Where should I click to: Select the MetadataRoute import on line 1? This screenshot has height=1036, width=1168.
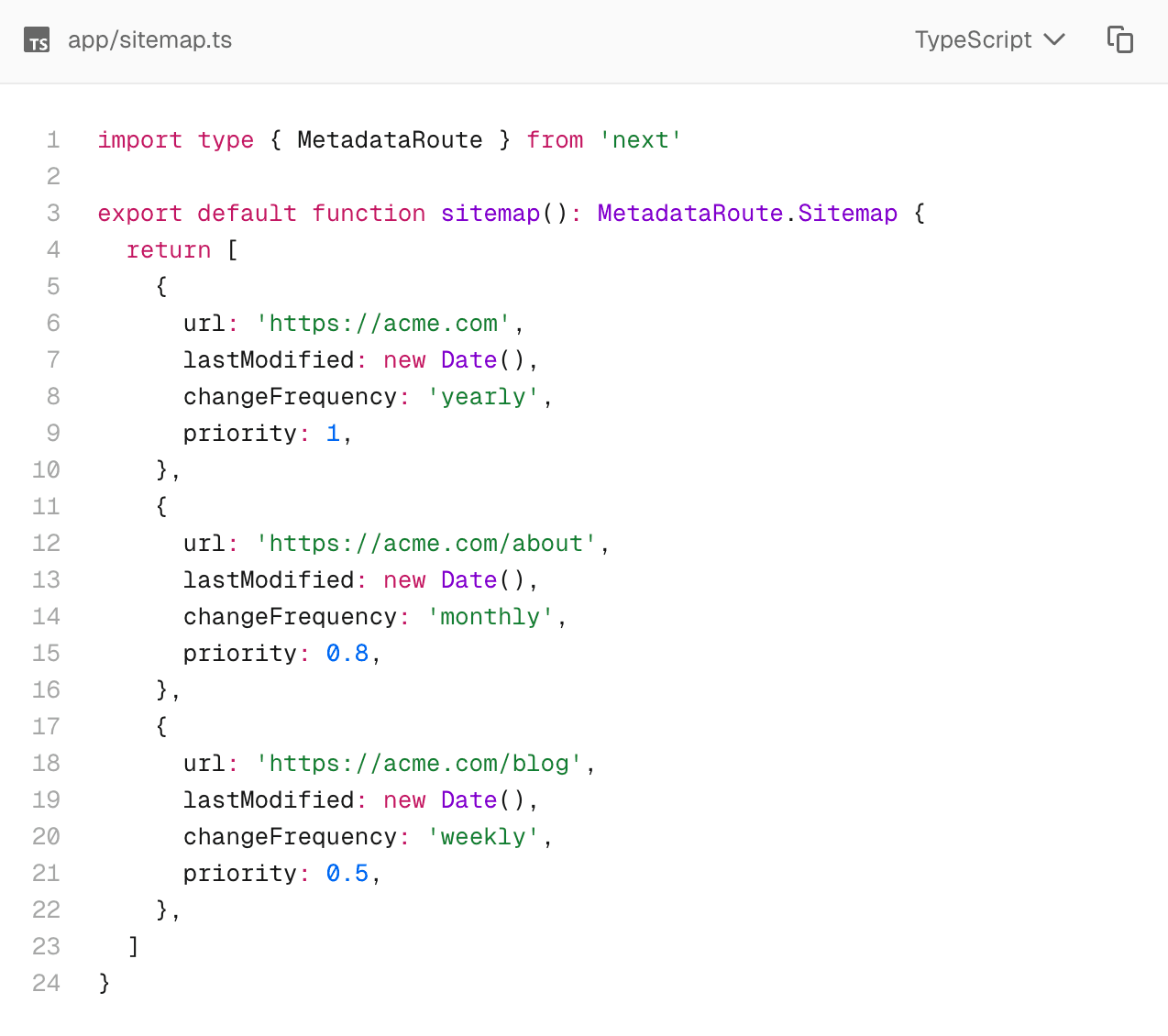pyautogui.click(x=390, y=139)
